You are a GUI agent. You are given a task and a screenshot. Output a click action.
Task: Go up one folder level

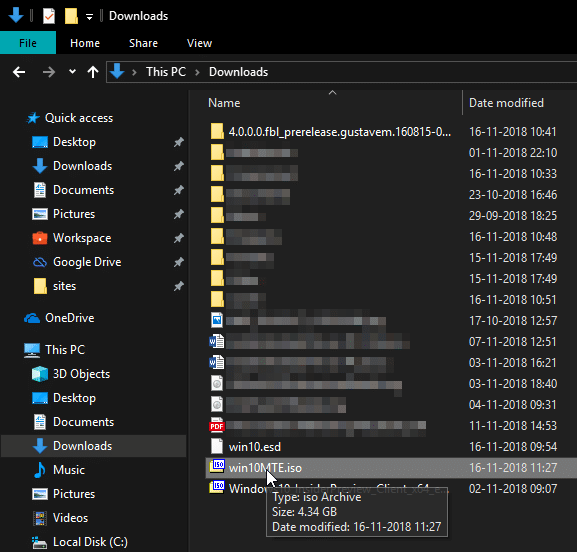click(93, 72)
